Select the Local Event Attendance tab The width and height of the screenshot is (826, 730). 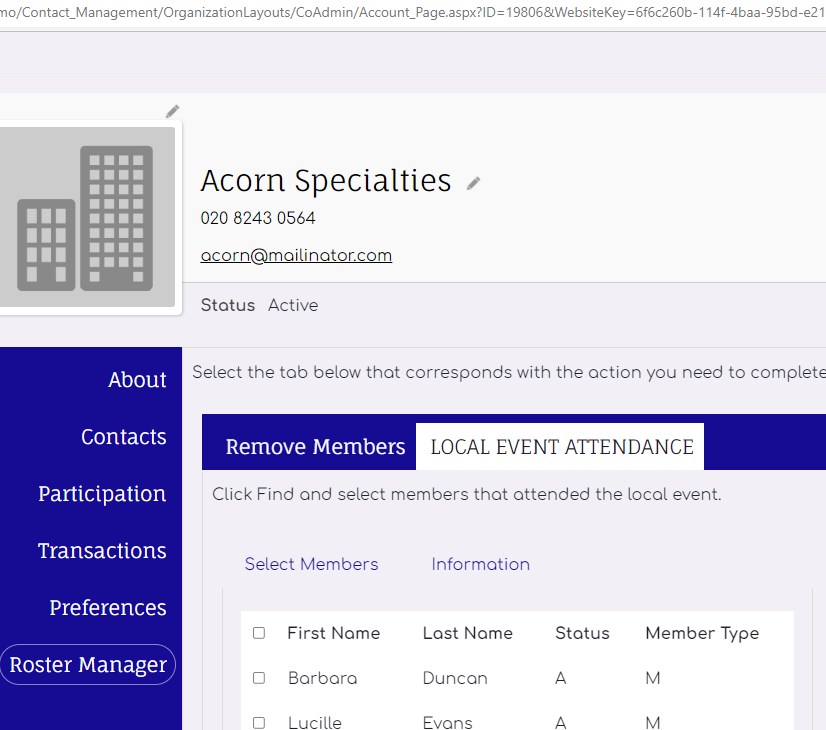tap(561, 447)
